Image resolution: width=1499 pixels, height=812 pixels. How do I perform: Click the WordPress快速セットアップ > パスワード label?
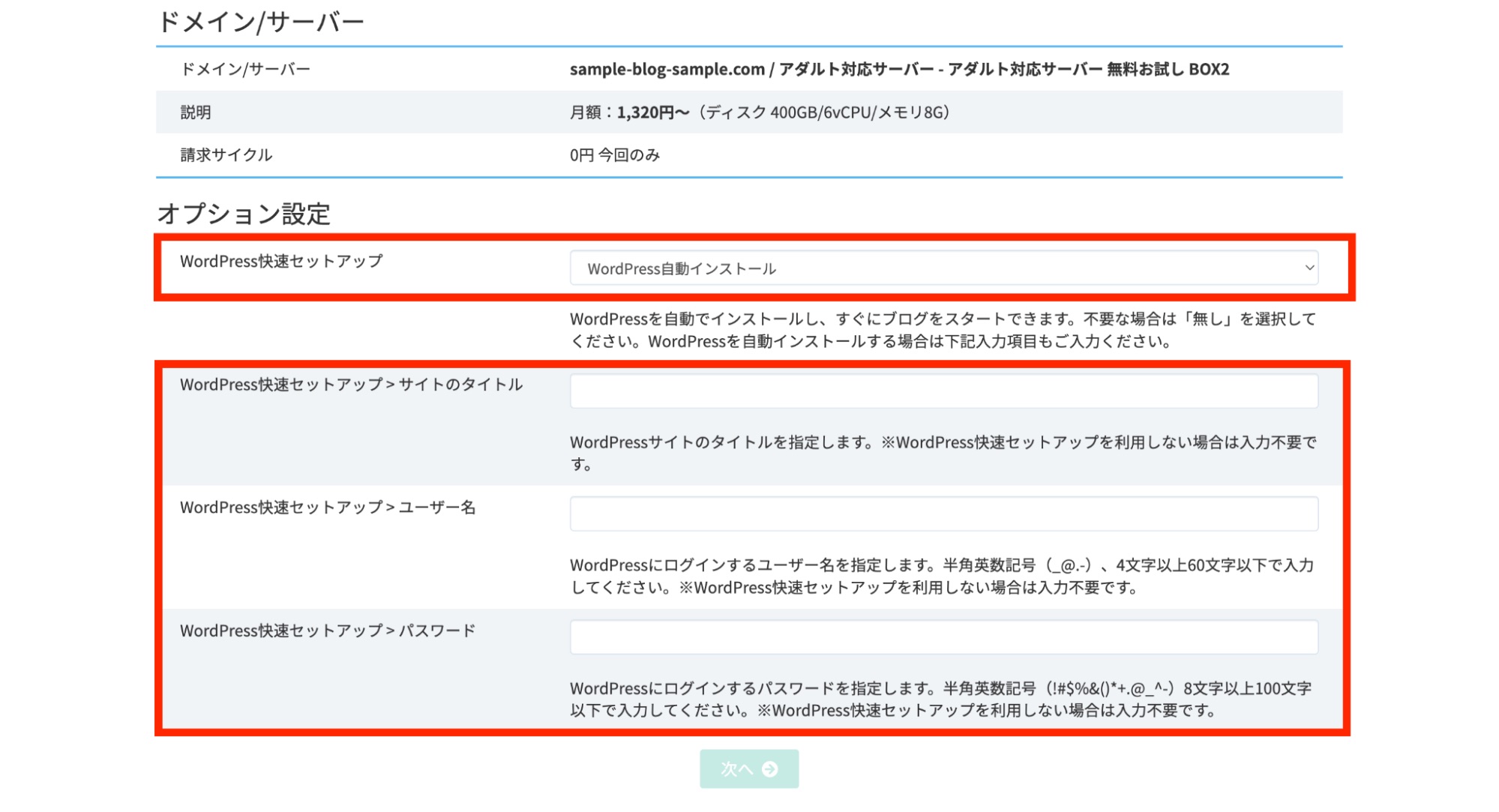coord(328,631)
